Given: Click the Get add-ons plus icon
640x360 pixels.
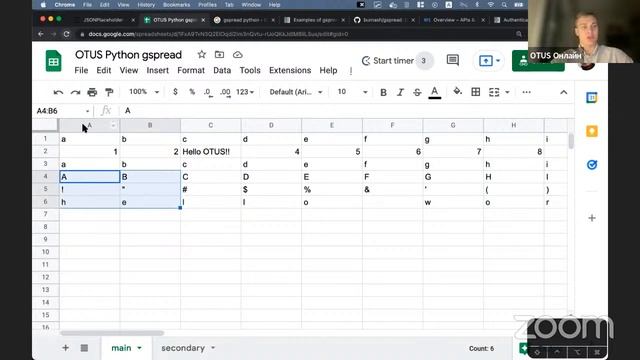Looking at the screenshot, I should tap(592, 218).
